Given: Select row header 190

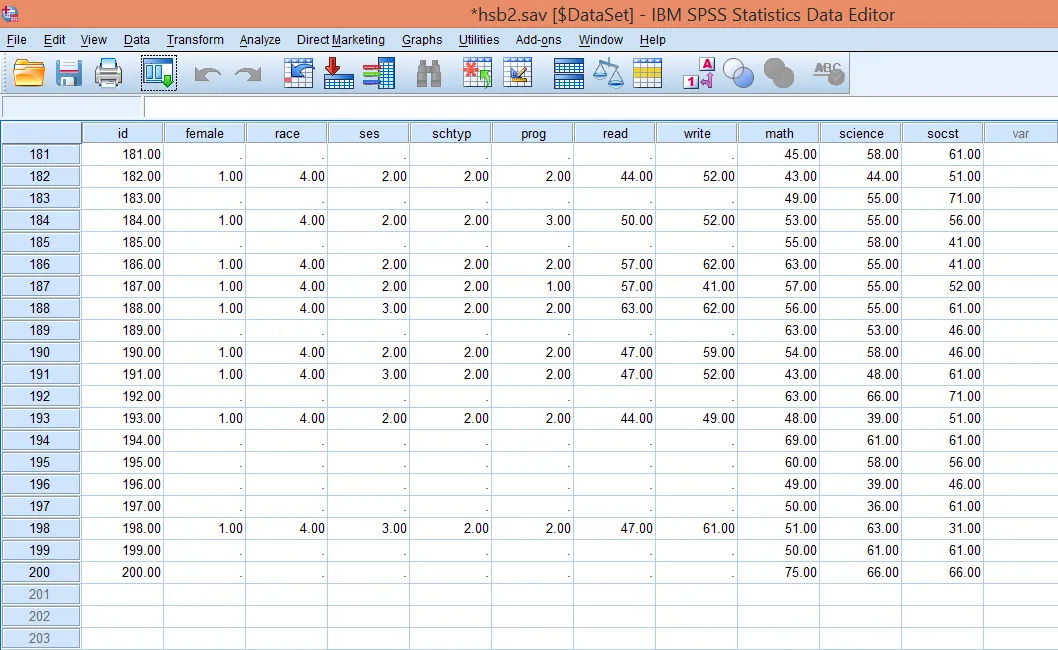Looking at the screenshot, I should coord(40,352).
